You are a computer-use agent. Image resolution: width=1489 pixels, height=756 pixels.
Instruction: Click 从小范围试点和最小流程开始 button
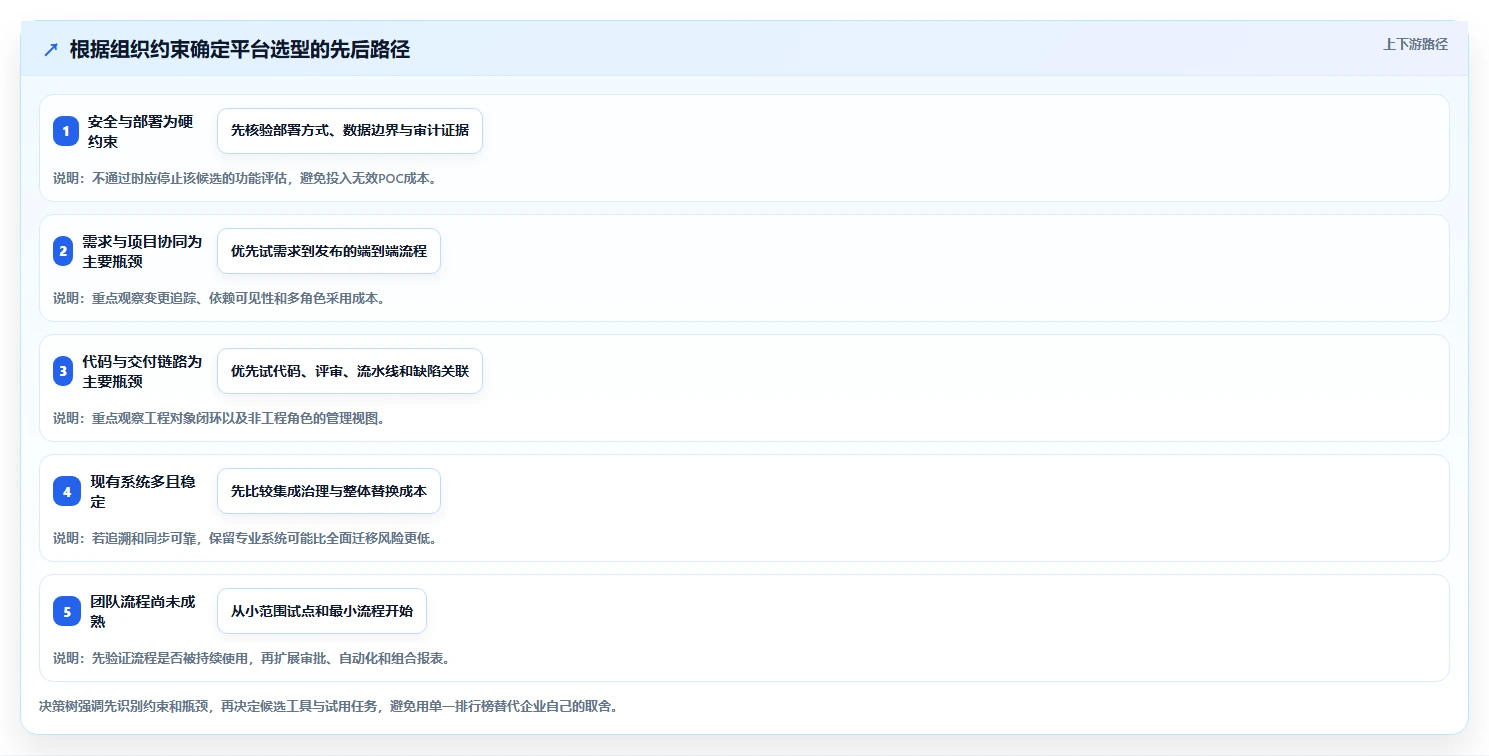(x=322, y=611)
